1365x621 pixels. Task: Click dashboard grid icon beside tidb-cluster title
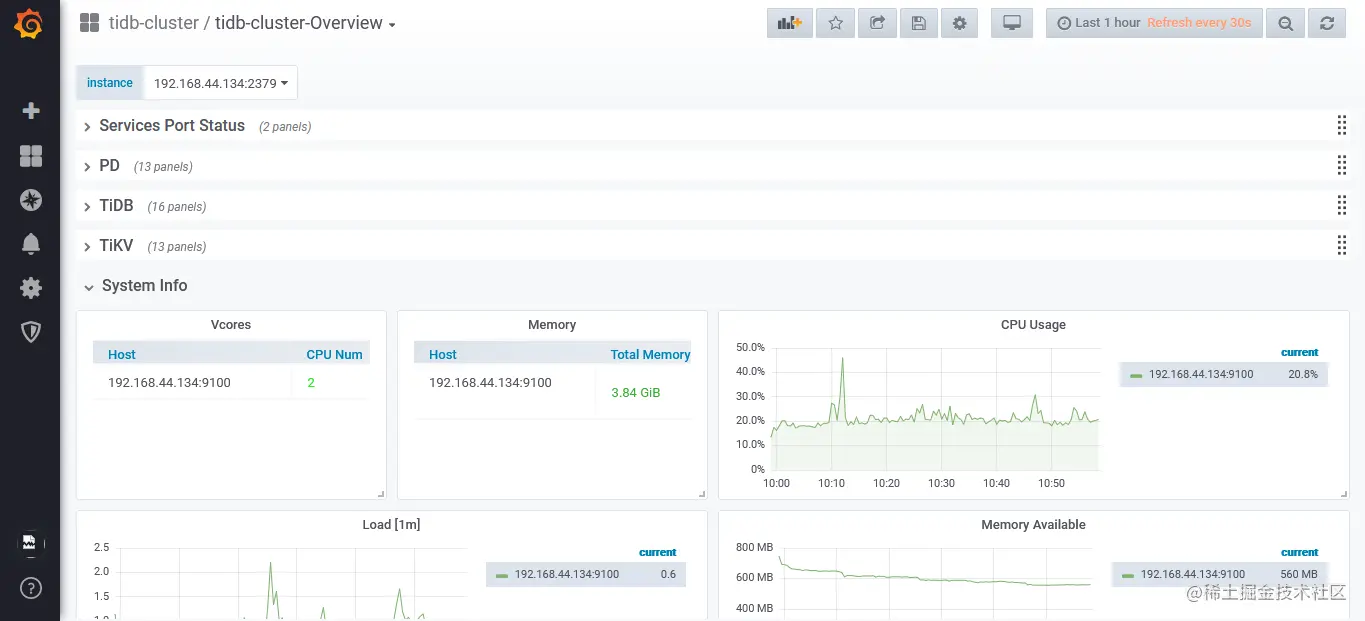point(89,23)
